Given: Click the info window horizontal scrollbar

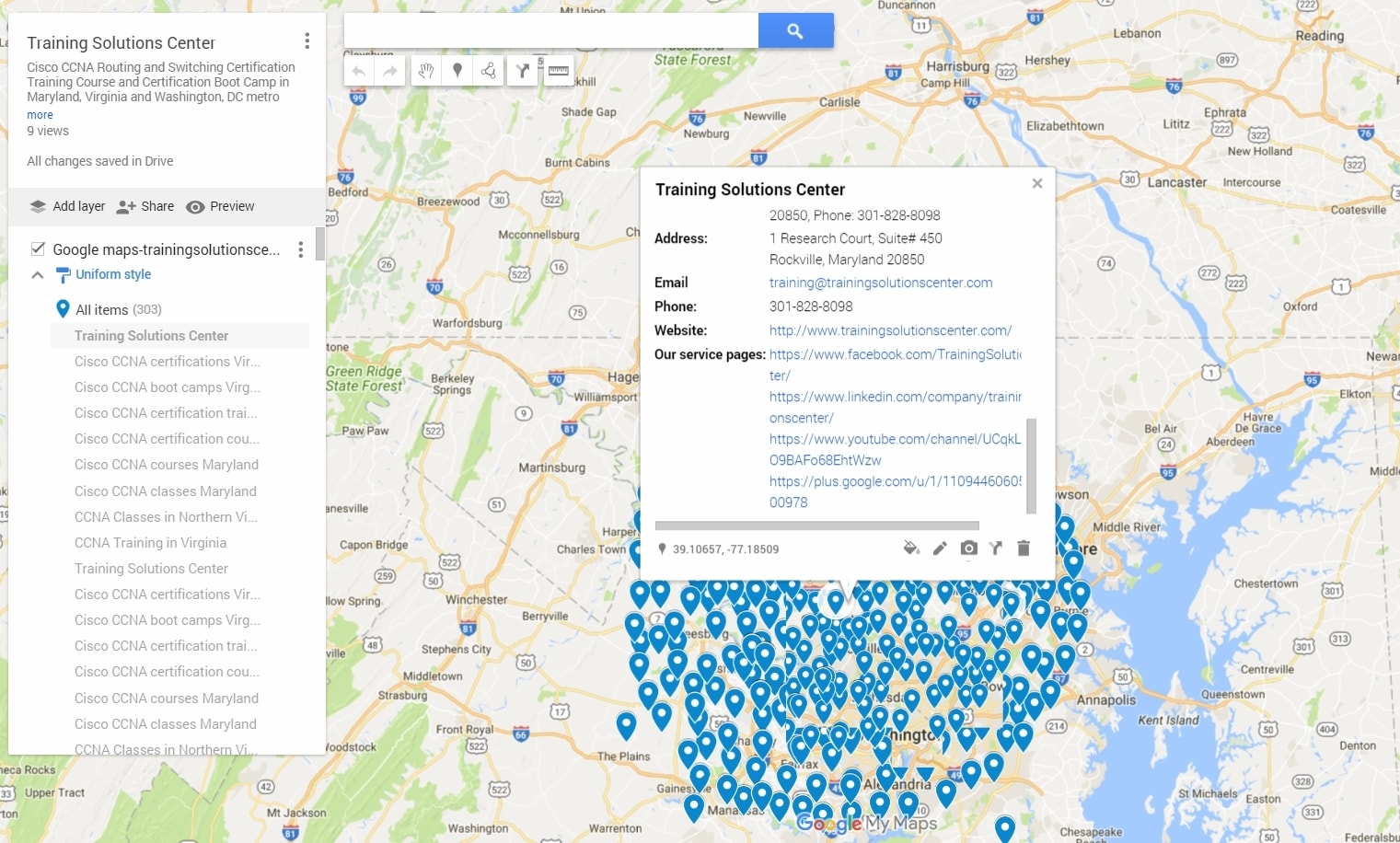Looking at the screenshot, I should click(816, 525).
